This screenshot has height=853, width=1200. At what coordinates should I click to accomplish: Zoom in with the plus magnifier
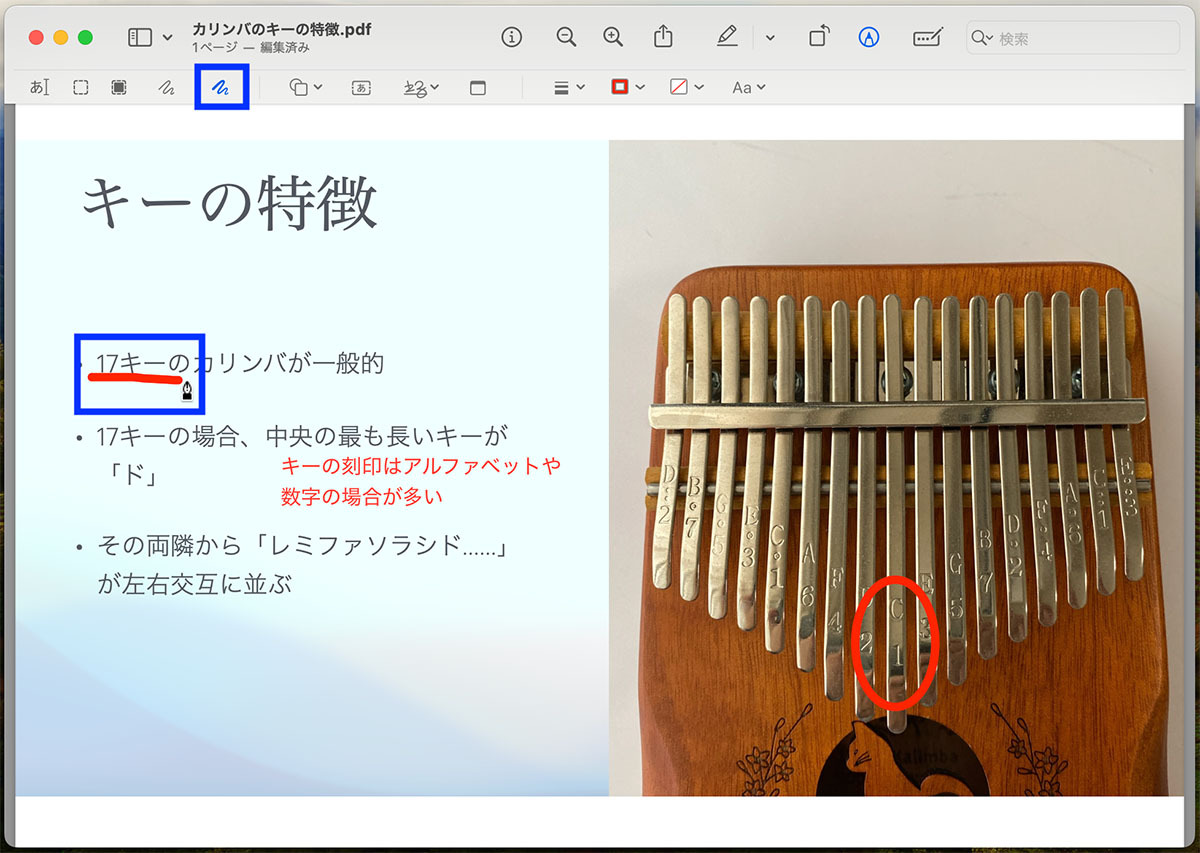pos(613,37)
